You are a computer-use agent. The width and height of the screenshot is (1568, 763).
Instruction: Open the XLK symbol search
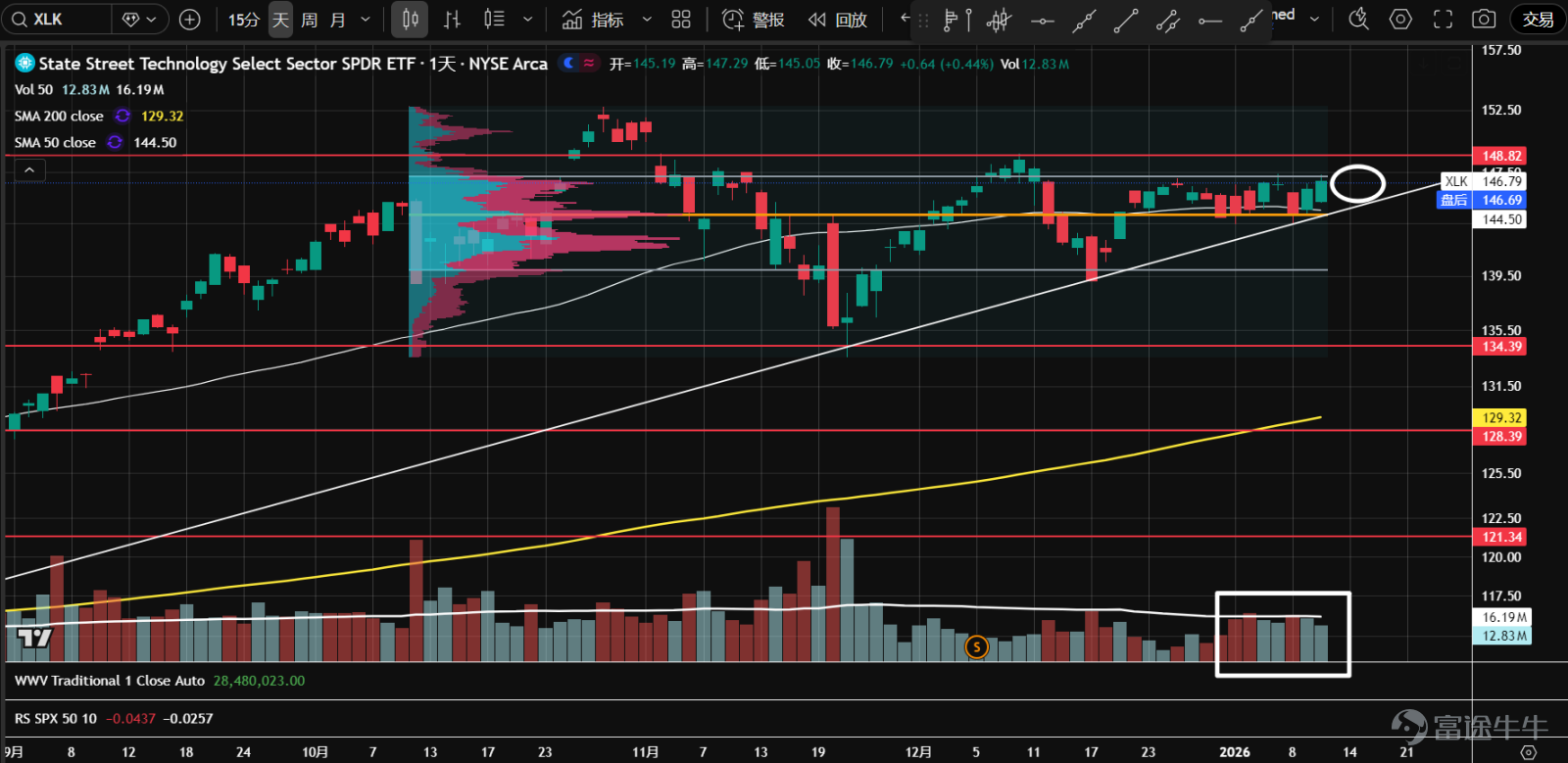pyautogui.click(x=57, y=20)
